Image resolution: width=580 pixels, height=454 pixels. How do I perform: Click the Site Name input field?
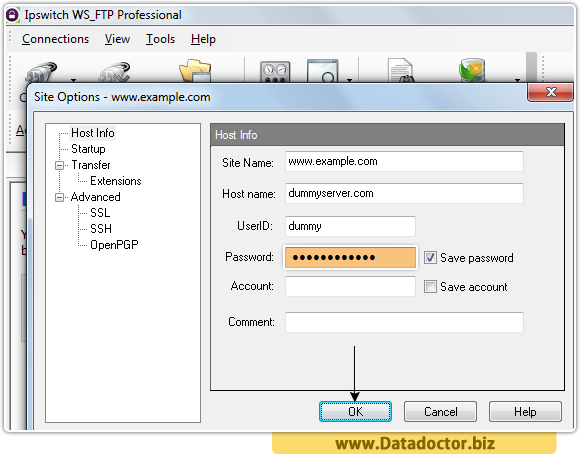click(404, 161)
